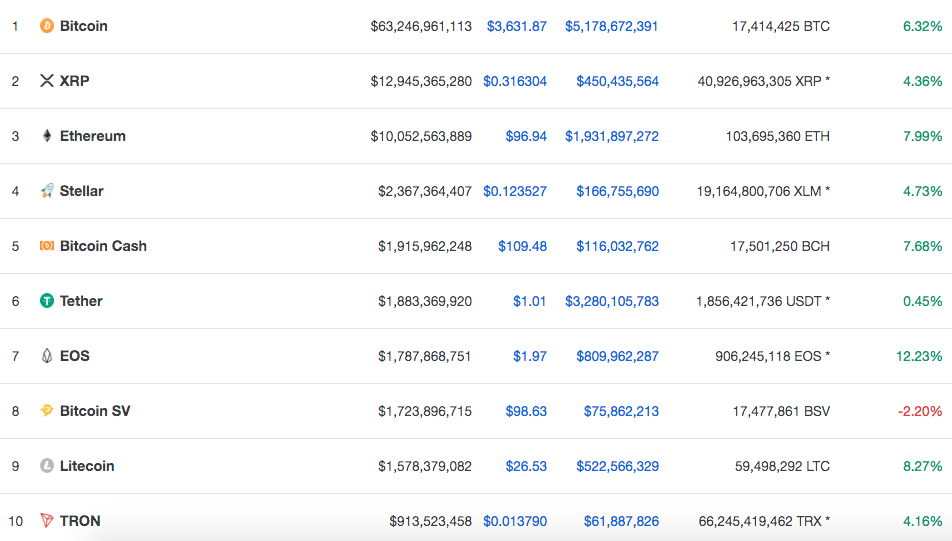
Task: Click Ethereum volume $1,931,897,272
Action: tap(612, 137)
